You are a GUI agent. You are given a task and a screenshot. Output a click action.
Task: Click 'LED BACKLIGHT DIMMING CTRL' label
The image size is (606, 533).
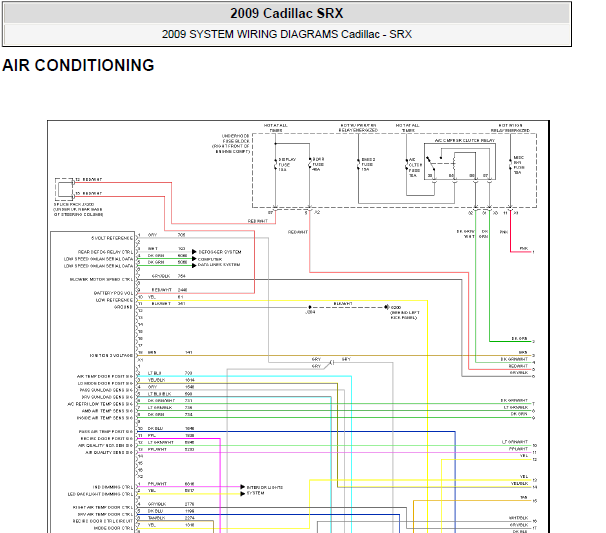pyautogui.click(x=100, y=494)
